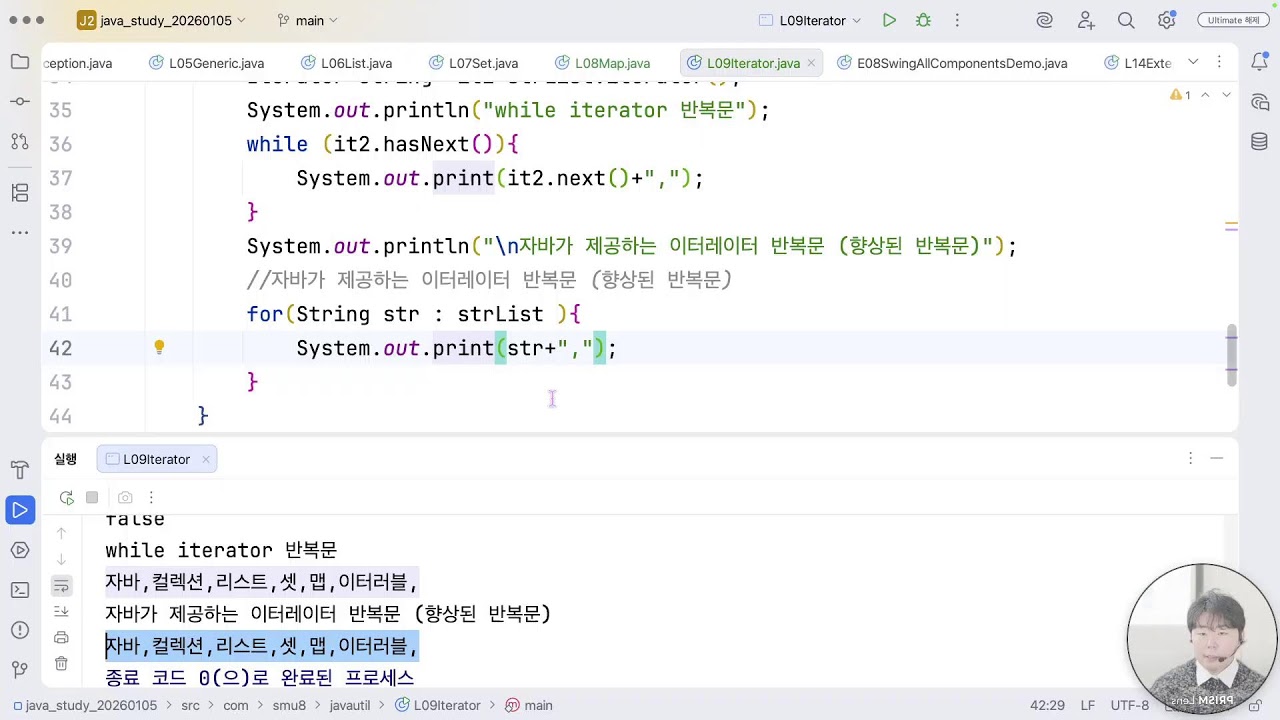
Task: Open the Build hammer tool window
Action: pyautogui.click(x=19, y=470)
